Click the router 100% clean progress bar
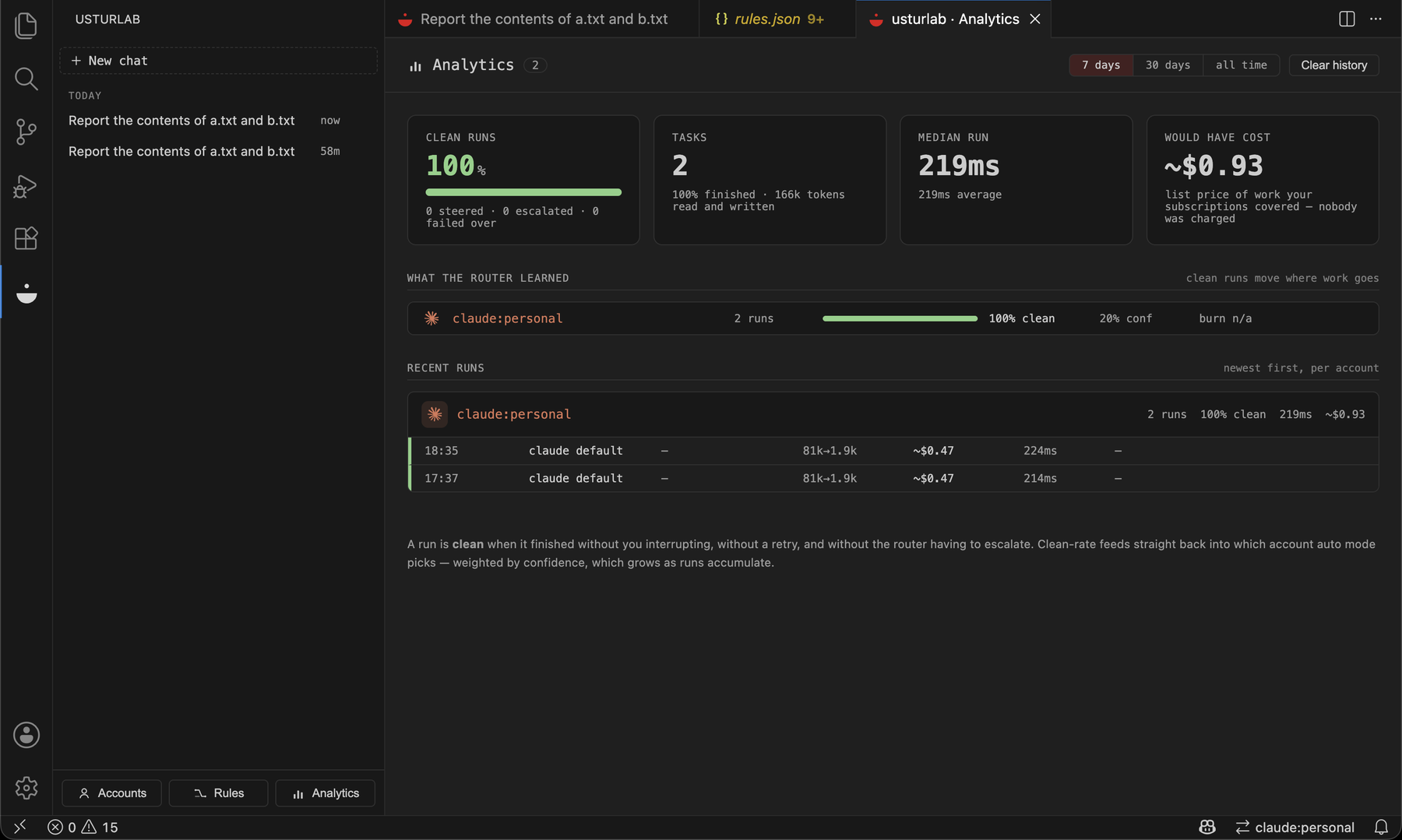The width and height of the screenshot is (1402, 840). pyautogui.click(x=900, y=318)
